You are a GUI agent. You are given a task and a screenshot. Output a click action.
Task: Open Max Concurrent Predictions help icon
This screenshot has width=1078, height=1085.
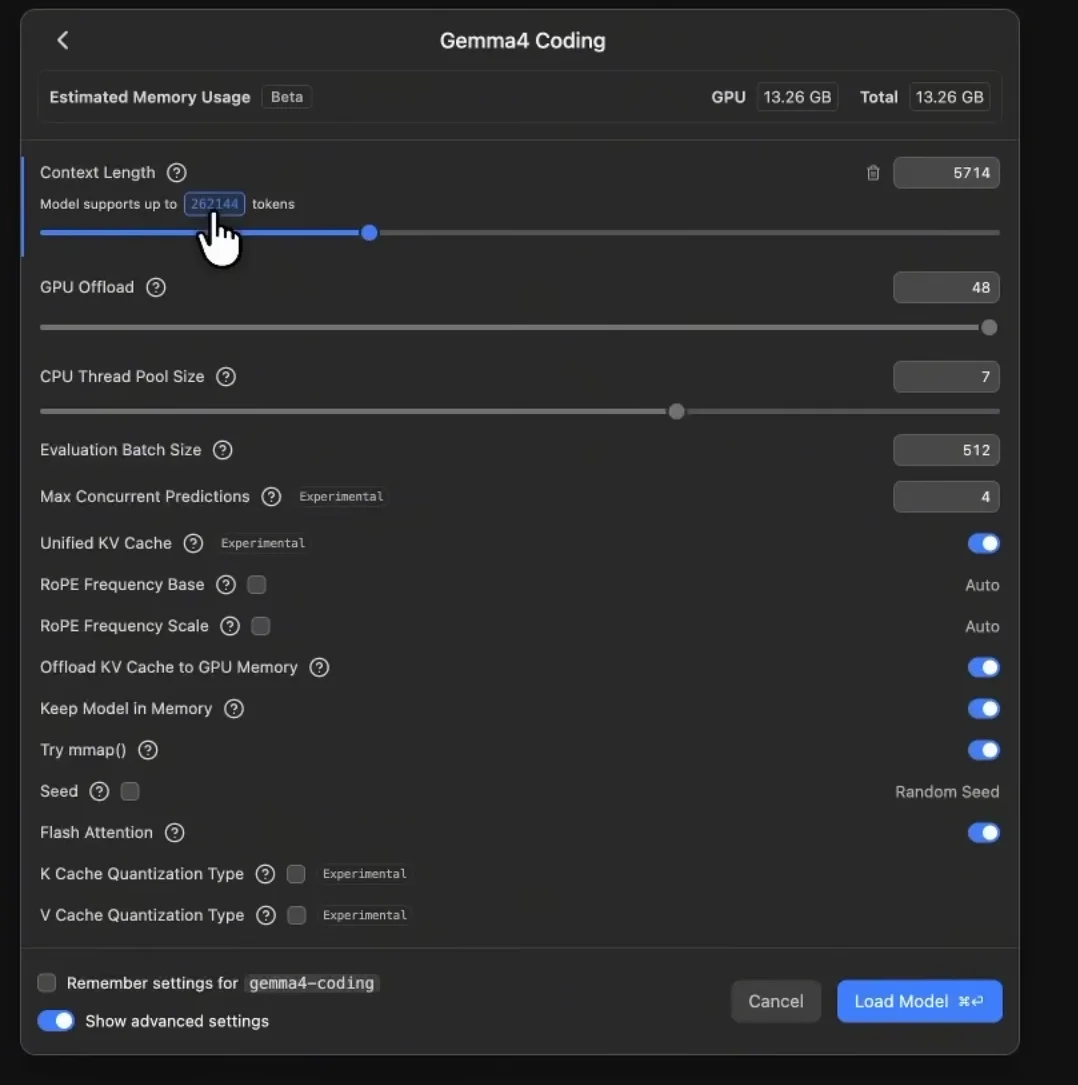click(x=271, y=496)
